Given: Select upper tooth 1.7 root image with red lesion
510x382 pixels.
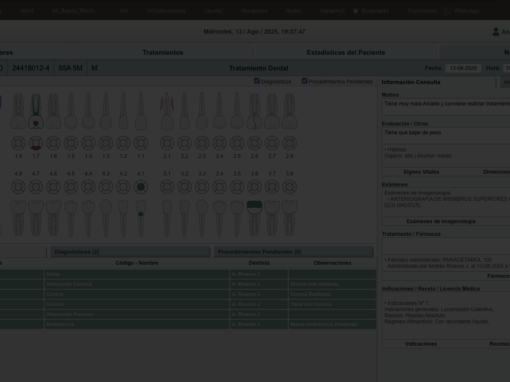Looking at the screenshot, I should pyautogui.click(x=36, y=111).
